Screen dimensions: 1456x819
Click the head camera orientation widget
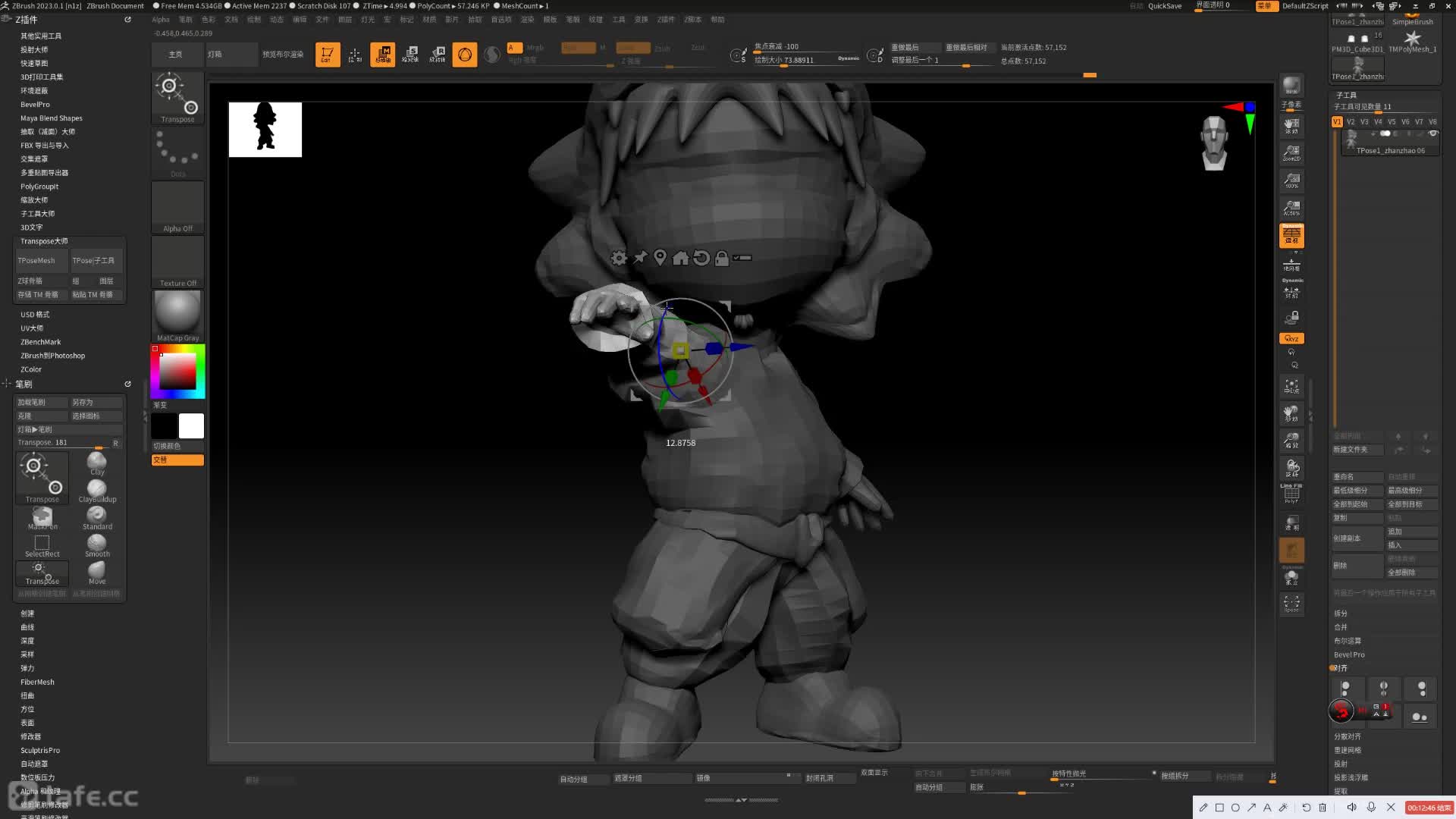point(1215,143)
